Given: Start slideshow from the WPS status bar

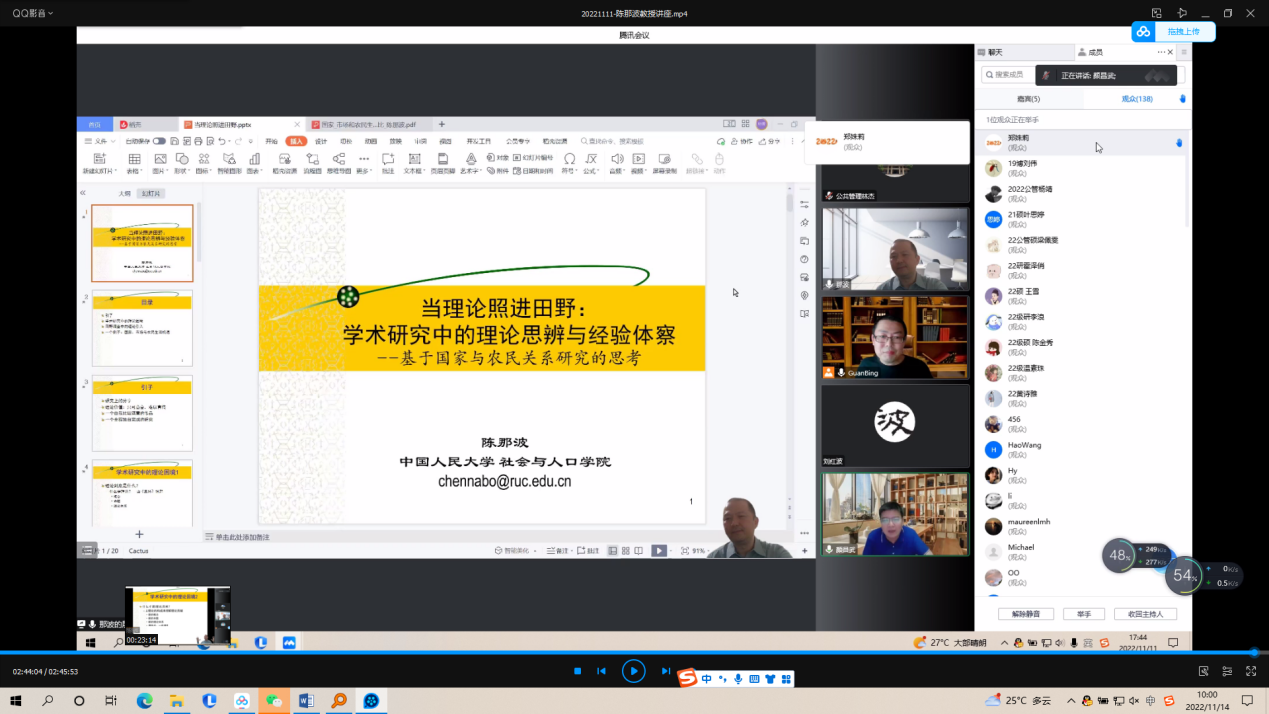Looking at the screenshot, I should click(x=659, y=550).
